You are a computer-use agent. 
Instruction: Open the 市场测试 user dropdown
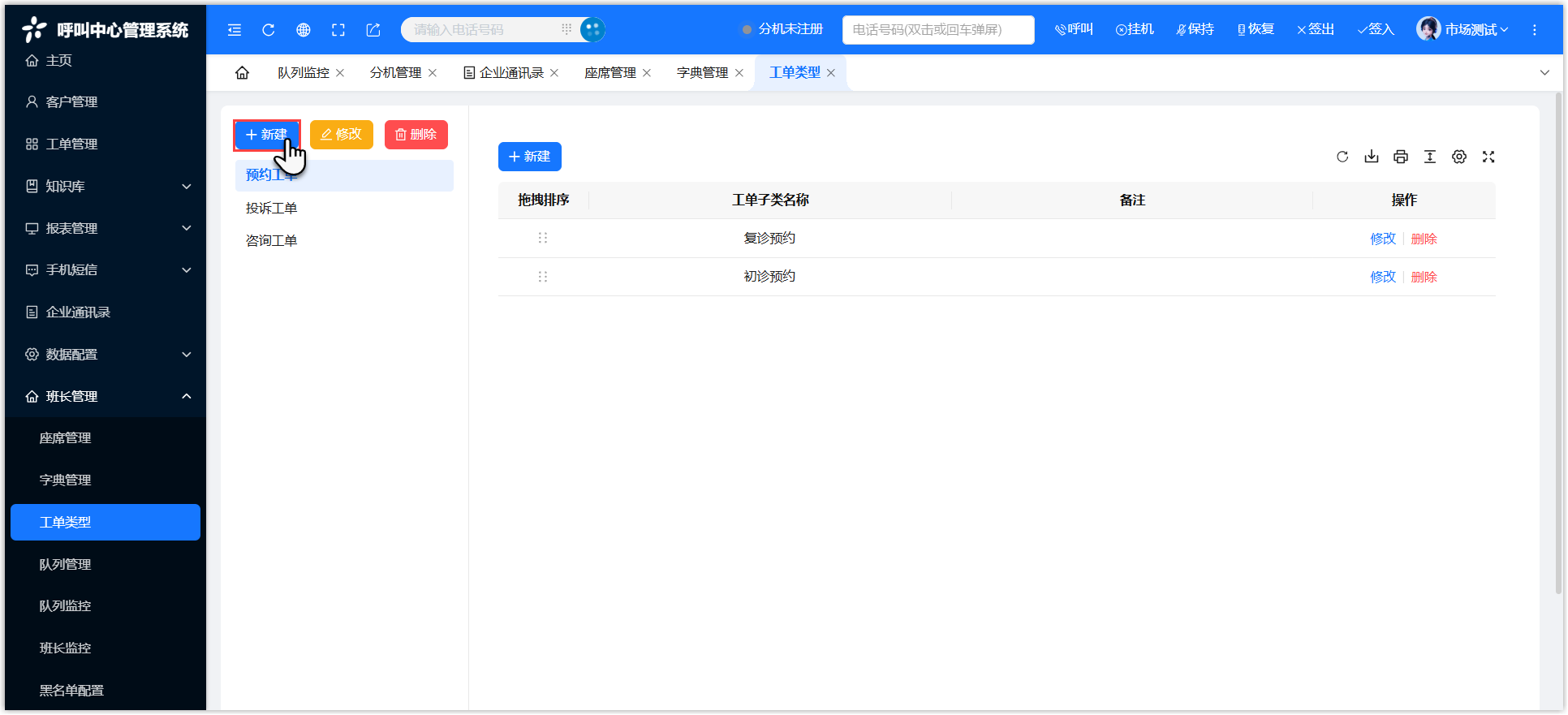tap(1463, 30)
